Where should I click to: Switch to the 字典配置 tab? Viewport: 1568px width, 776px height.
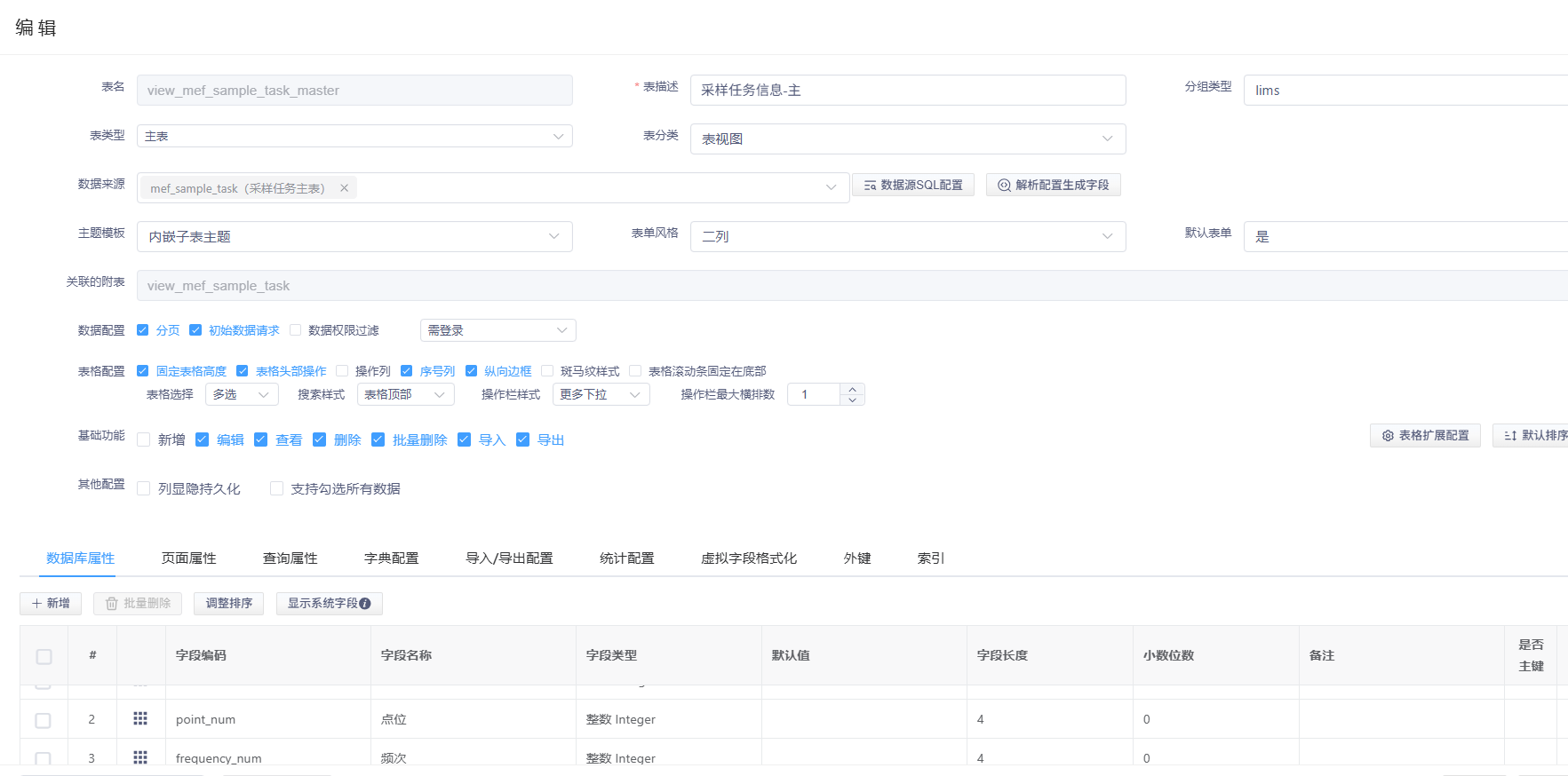(x=392, y=558)
